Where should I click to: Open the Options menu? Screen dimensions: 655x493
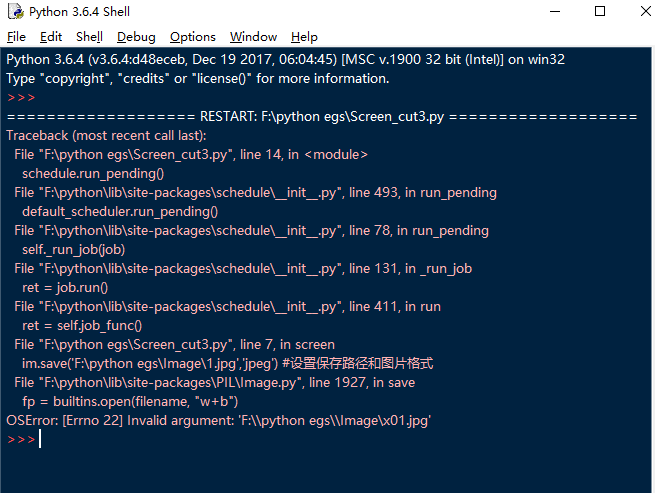(x=192, y=37)
